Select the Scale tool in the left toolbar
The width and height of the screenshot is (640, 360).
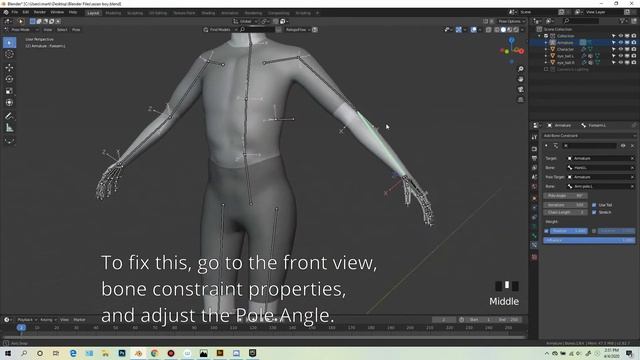pyautogui.click(x=9, y=91)
